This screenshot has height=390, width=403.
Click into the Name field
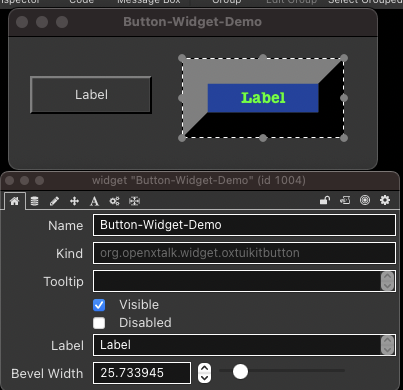pos(244,225)
